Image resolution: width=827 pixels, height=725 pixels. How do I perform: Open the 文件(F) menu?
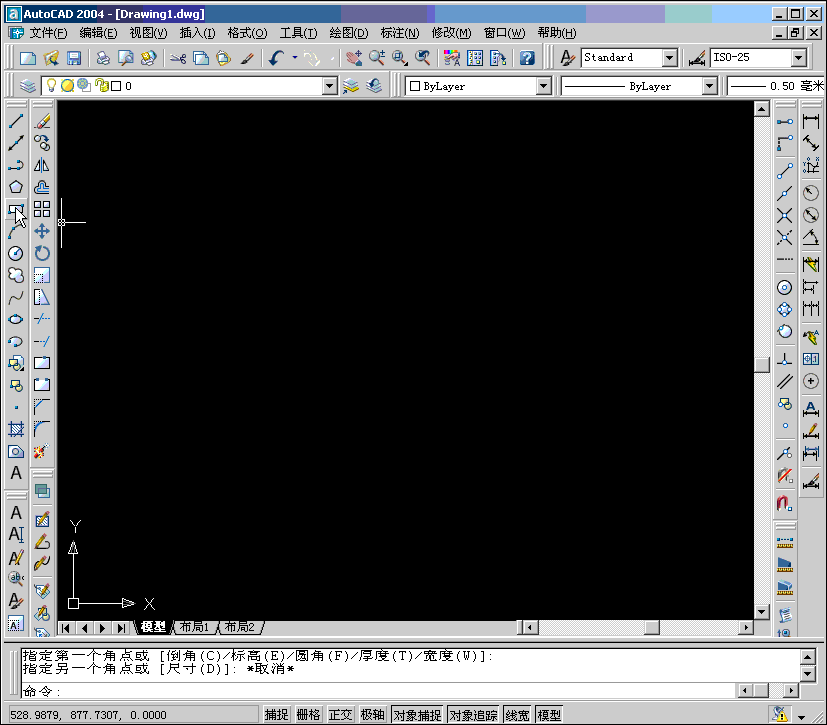(x=48, y=33)
